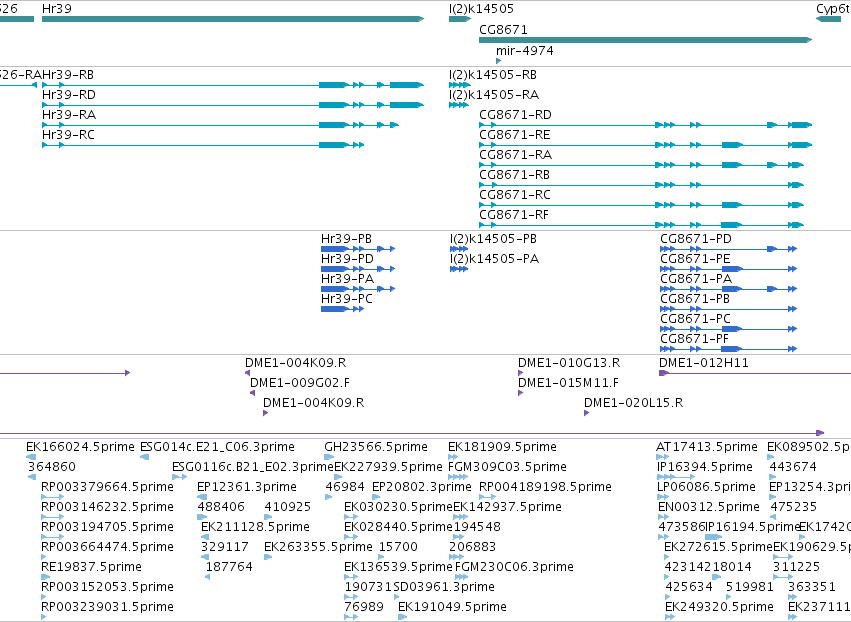Open EST RP004189198.5prime

tap(545, 487)
